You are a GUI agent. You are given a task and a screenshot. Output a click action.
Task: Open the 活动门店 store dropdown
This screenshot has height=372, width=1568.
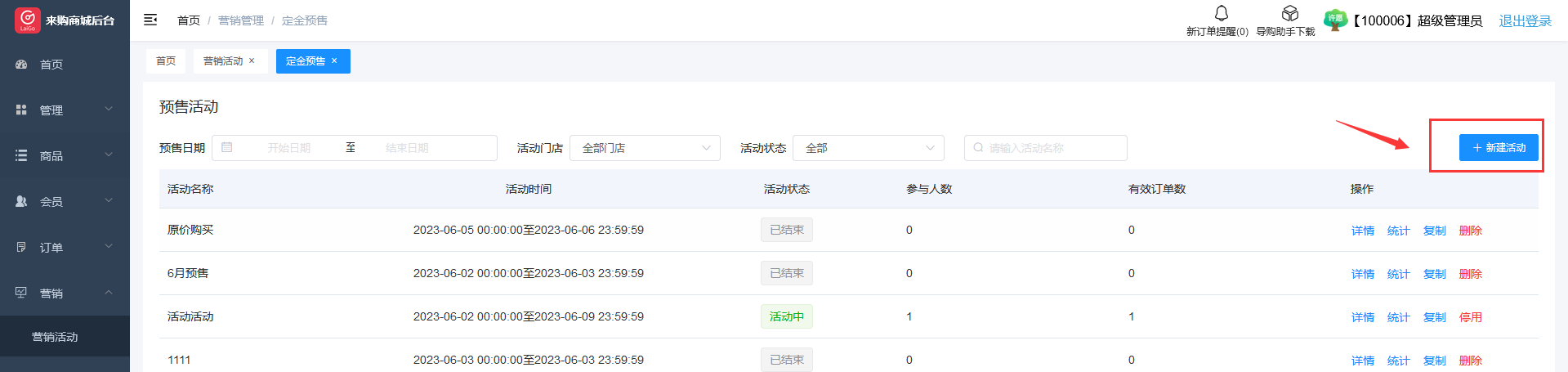pyautogui.click(x=645, y=148)
